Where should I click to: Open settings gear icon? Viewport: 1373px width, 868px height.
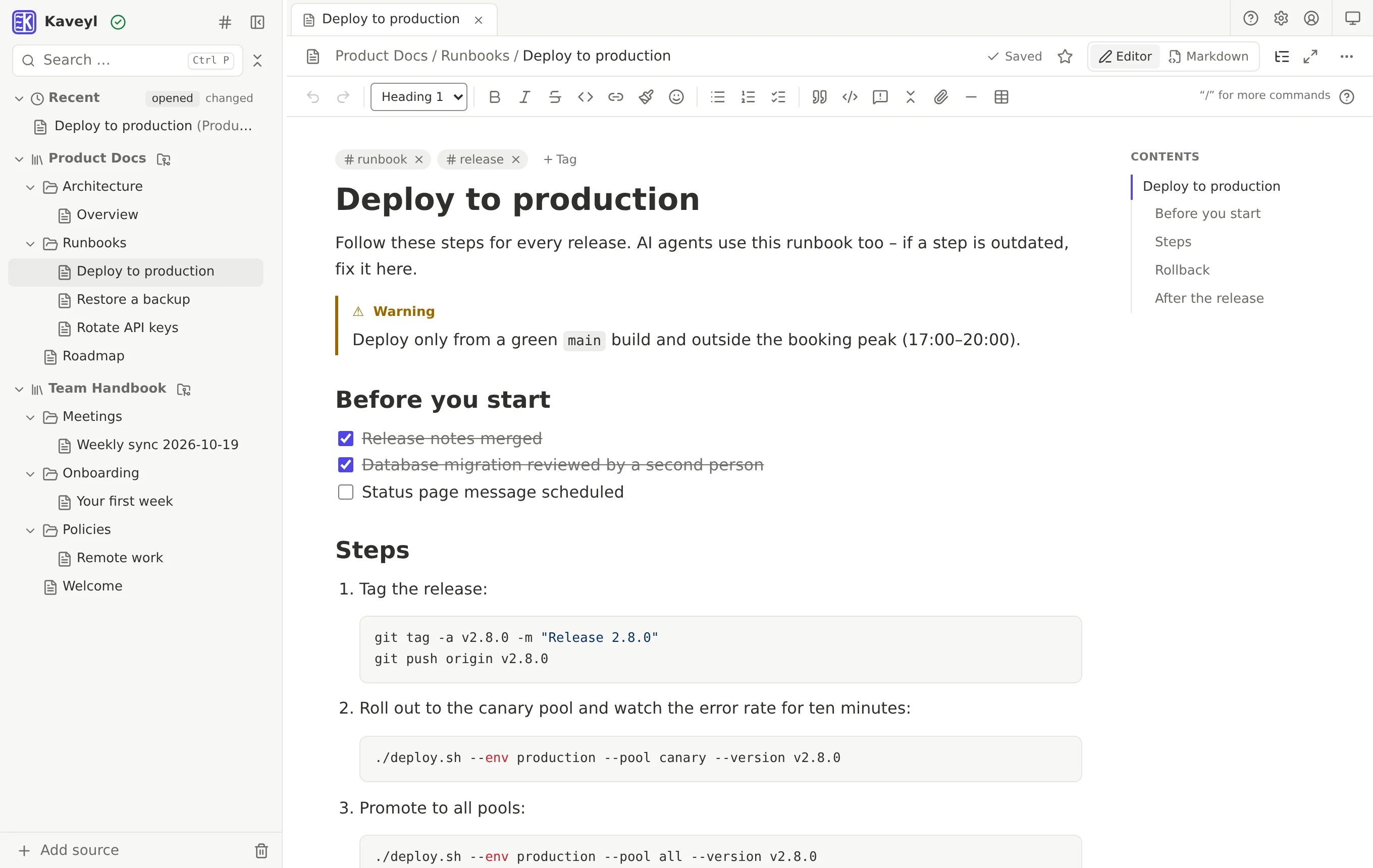pos(1281,18)
